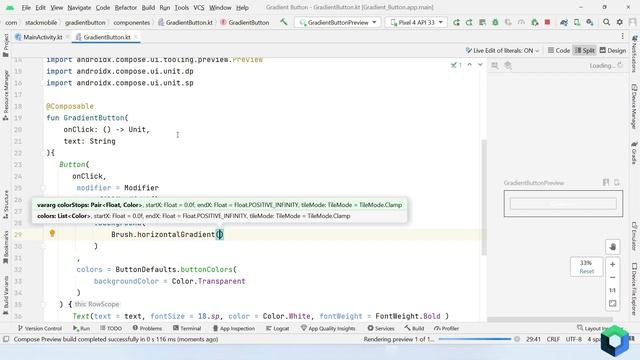Open the App Quality Insights tool window

click(328, 328)
